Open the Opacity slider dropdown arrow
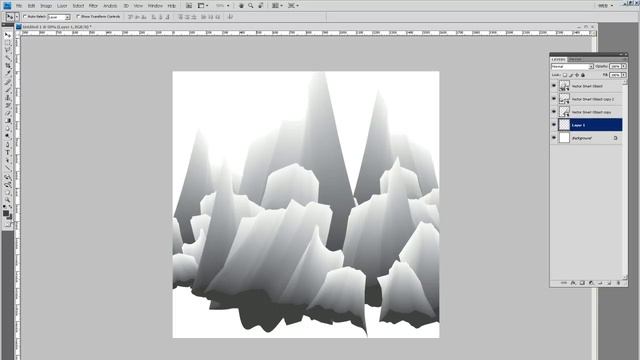The width and height of the screenshot is (640, 360). pyautogui.click(x=624, y=66)
